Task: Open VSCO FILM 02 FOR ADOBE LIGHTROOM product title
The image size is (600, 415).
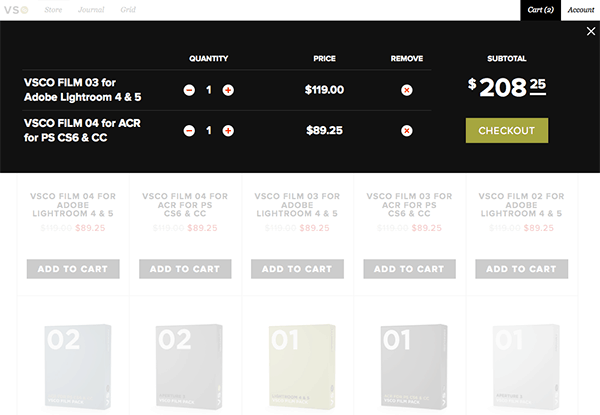Action: 521,205
